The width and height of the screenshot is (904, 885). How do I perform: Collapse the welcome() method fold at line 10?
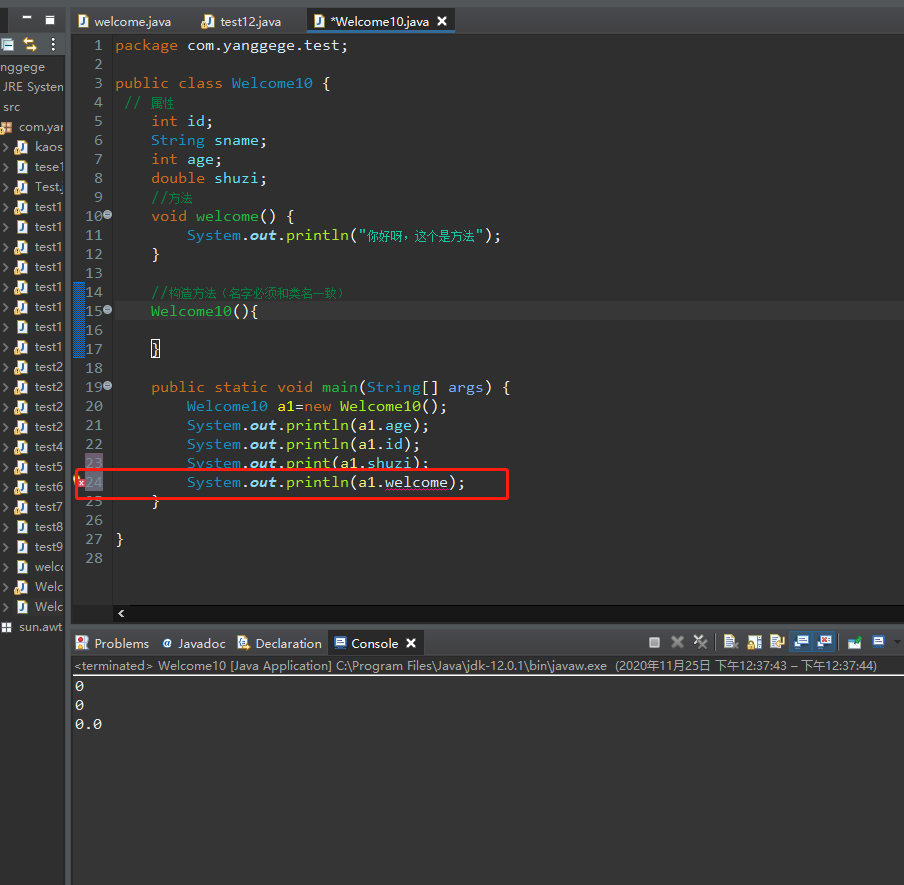108,215
